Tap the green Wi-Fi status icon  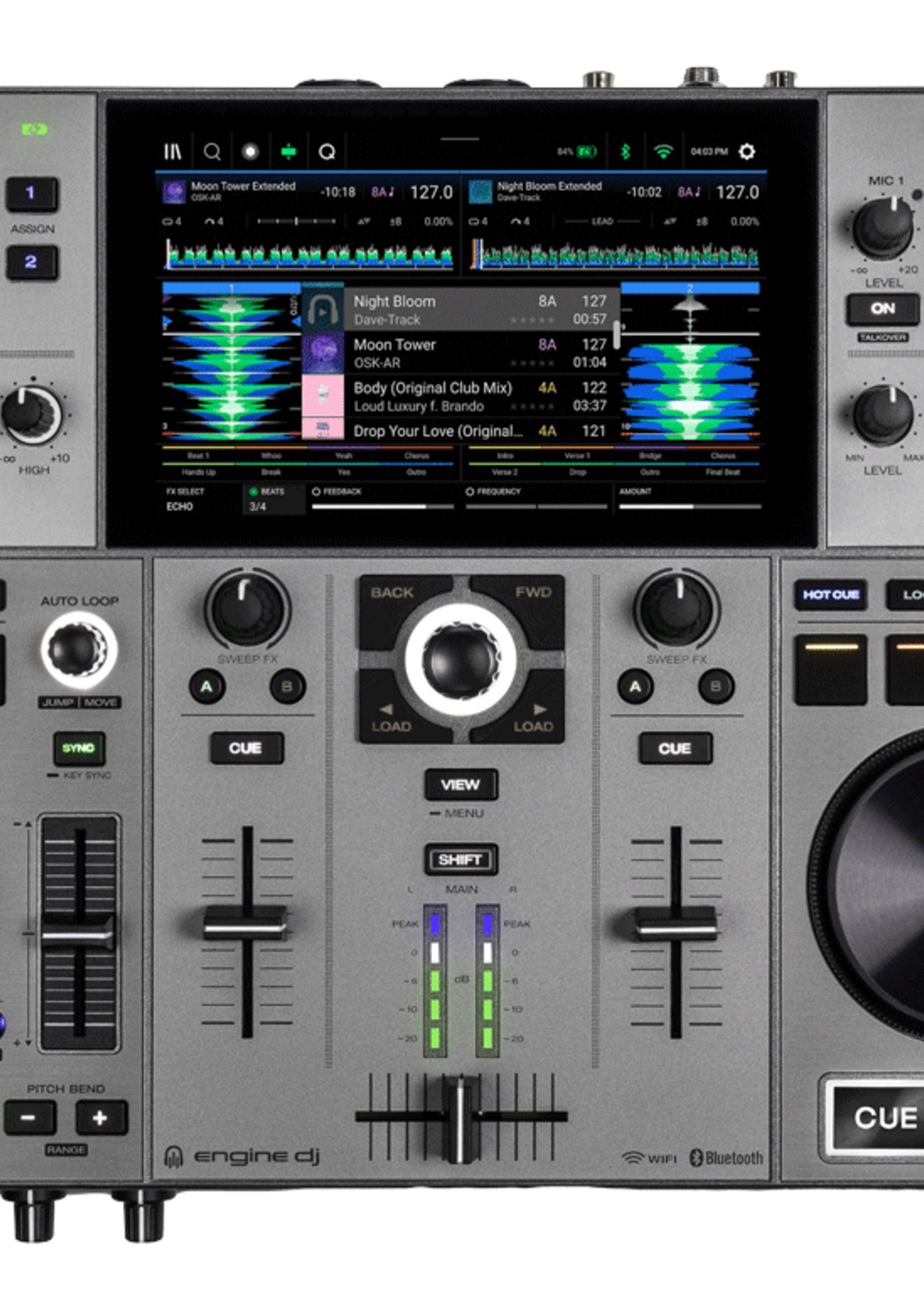tap(663, 152)
